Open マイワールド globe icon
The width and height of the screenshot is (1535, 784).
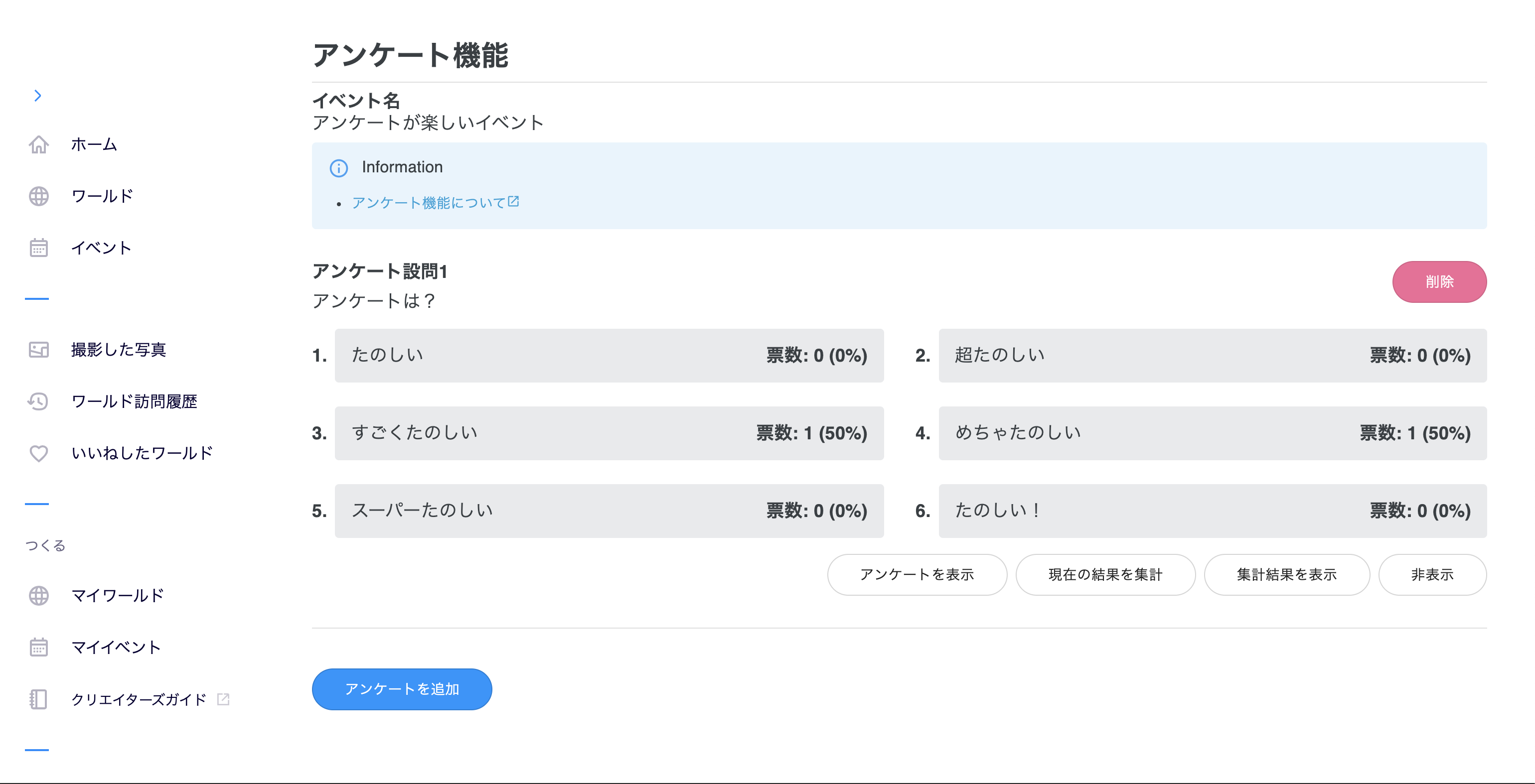pos(39,595)
